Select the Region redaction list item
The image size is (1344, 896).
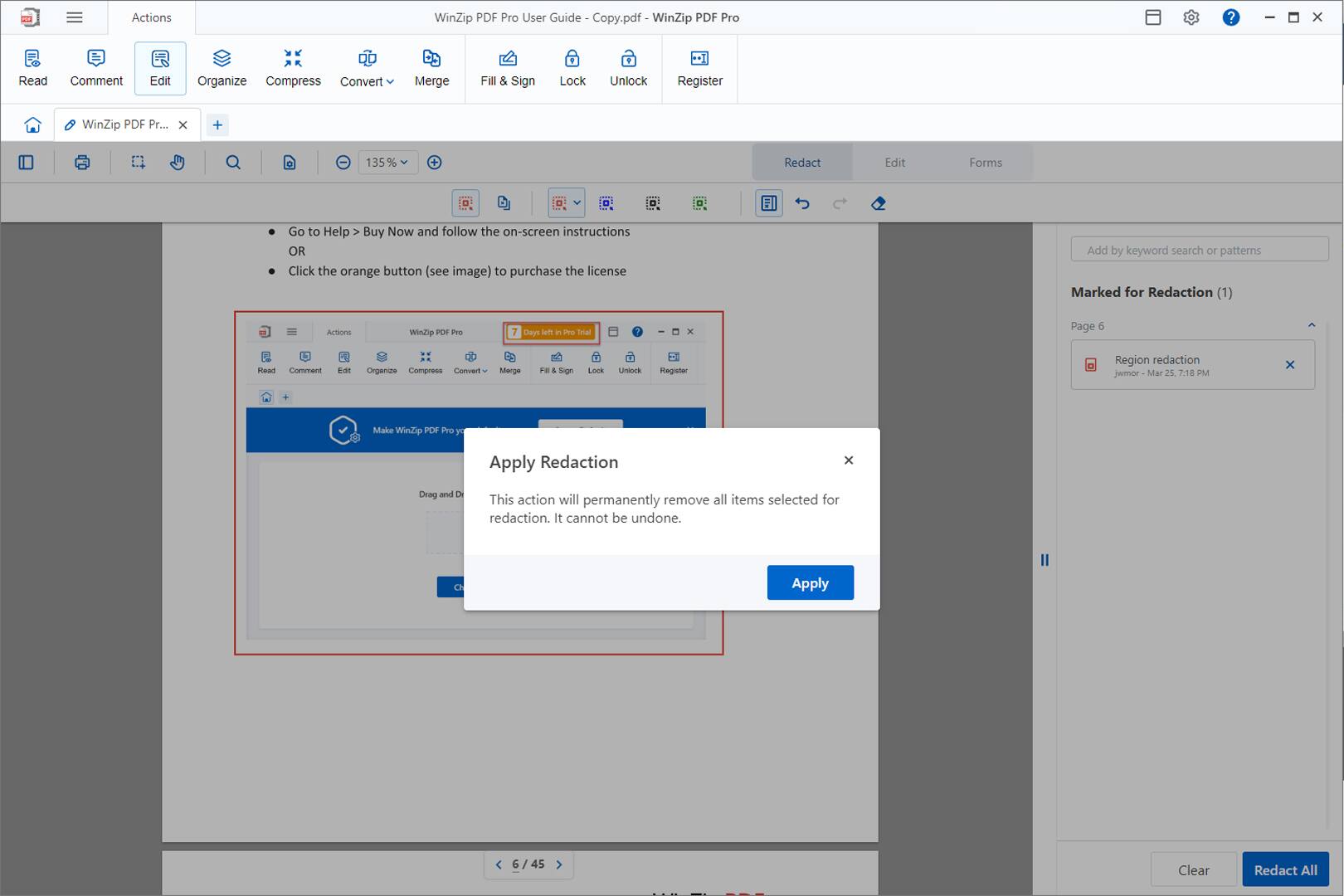click(x=1192, y=365)
